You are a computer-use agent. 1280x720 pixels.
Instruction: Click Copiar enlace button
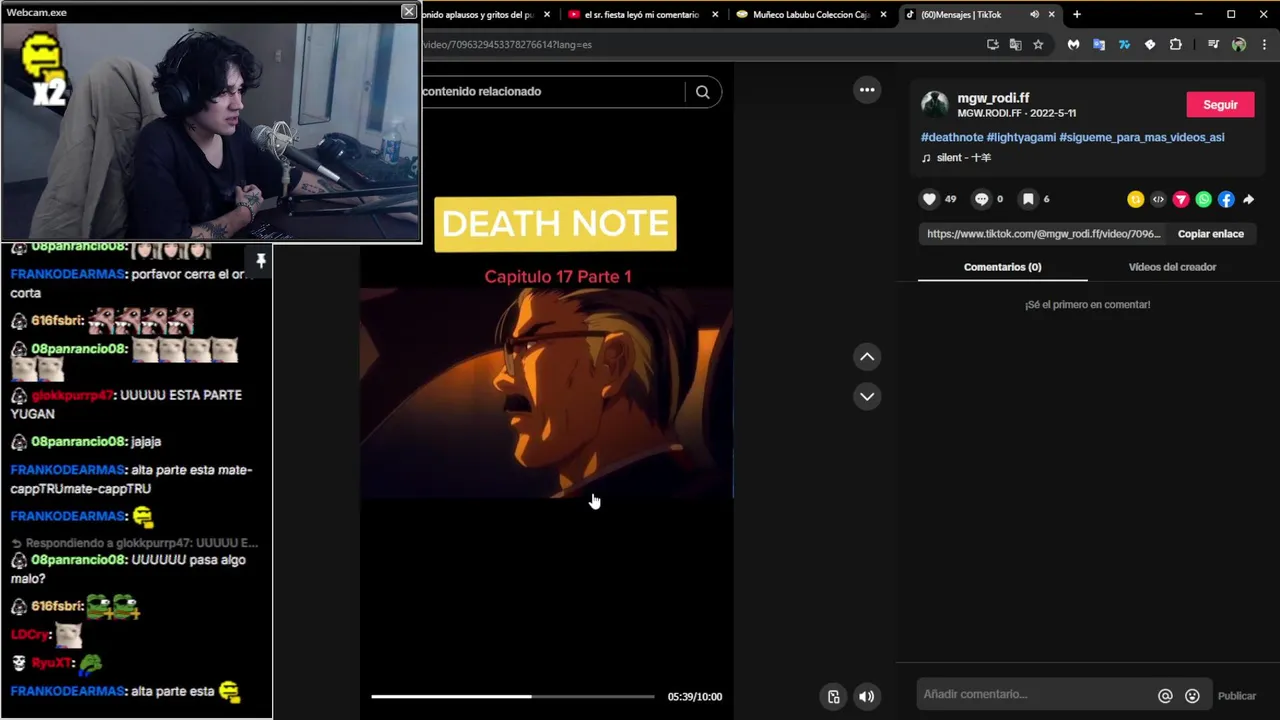(1210, 234)
